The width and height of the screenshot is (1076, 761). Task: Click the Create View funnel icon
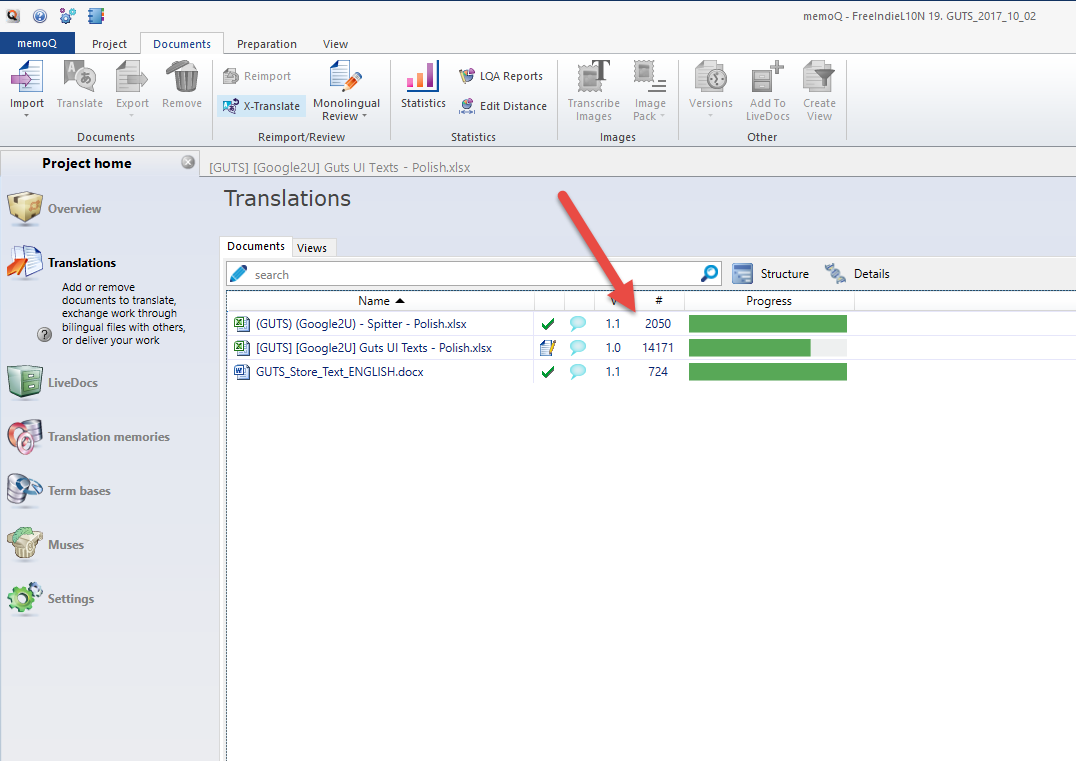pyautogui.click(x=819, y=77)
